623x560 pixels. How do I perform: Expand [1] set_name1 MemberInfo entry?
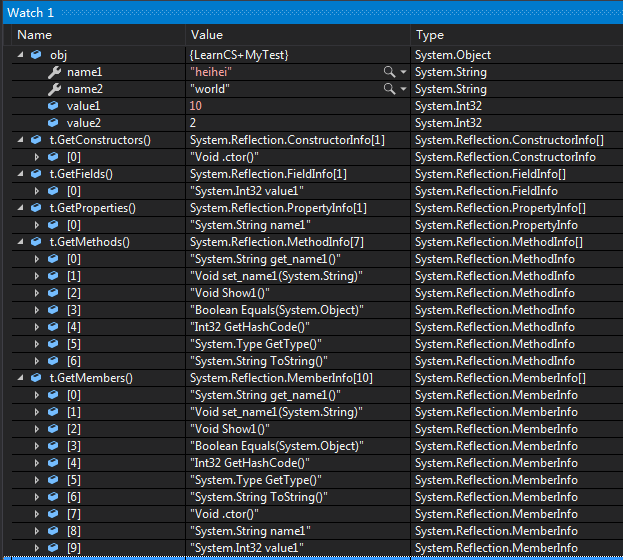point(37,412)
